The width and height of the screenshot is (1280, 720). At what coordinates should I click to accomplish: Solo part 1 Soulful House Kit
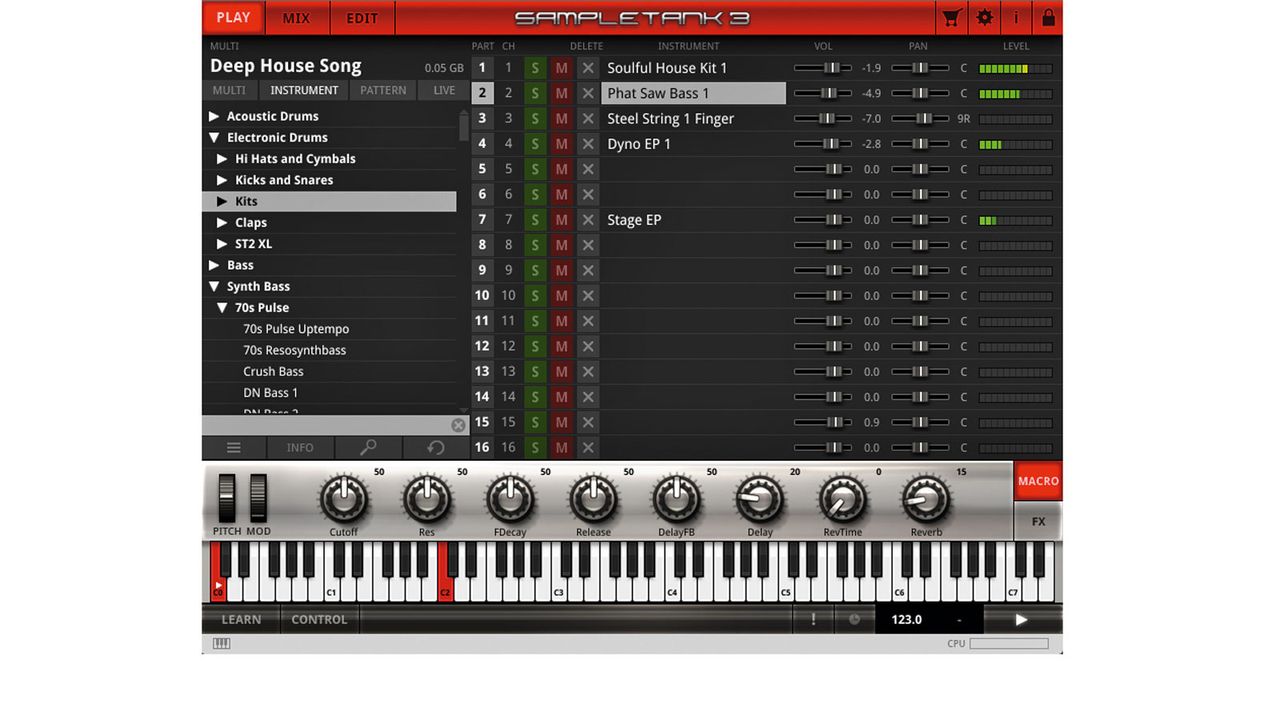[535, 68]
